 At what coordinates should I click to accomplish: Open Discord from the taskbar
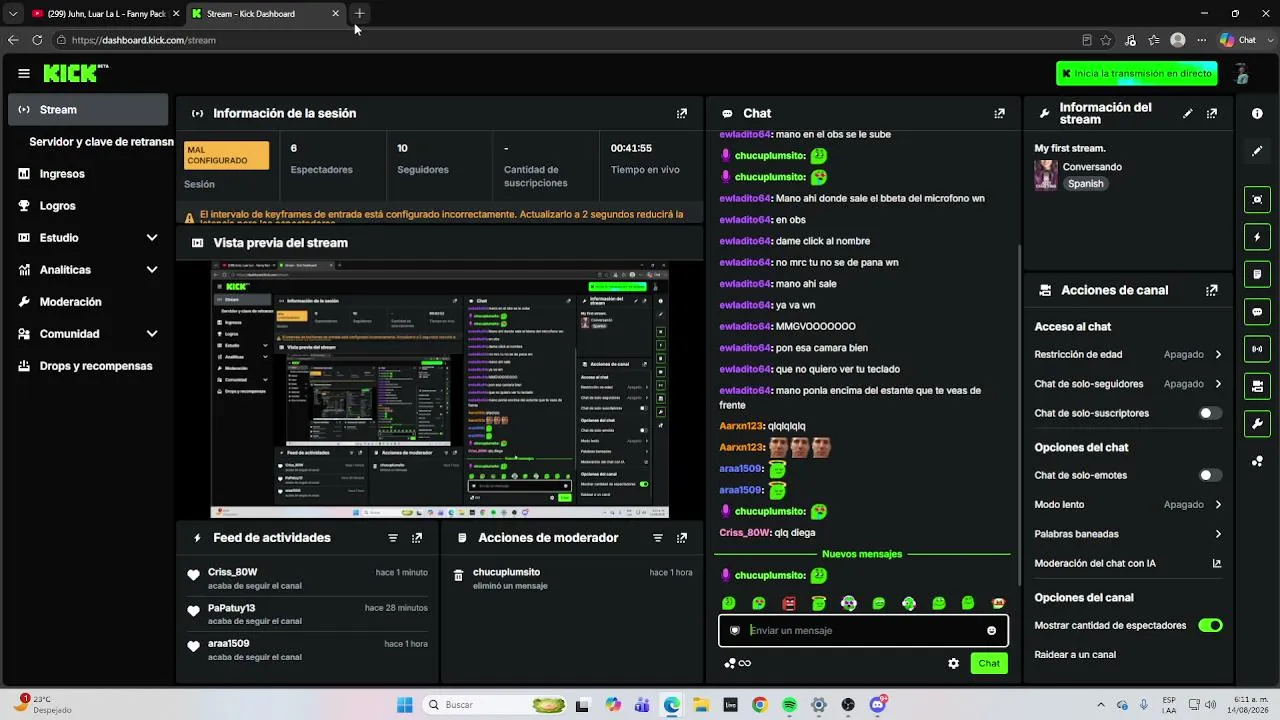point(878,705)
